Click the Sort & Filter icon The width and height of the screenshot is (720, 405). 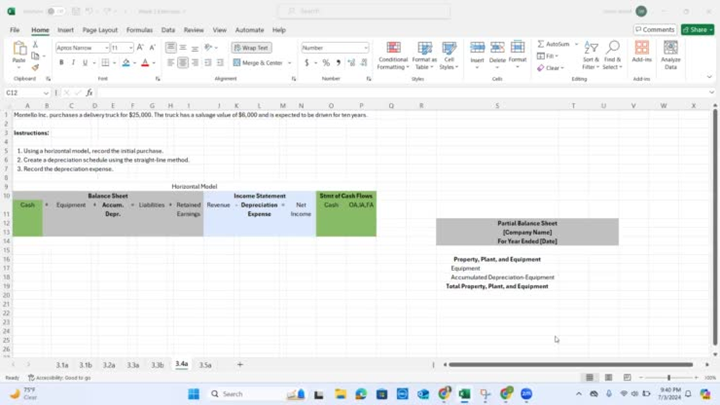click(x=591, y=50)
